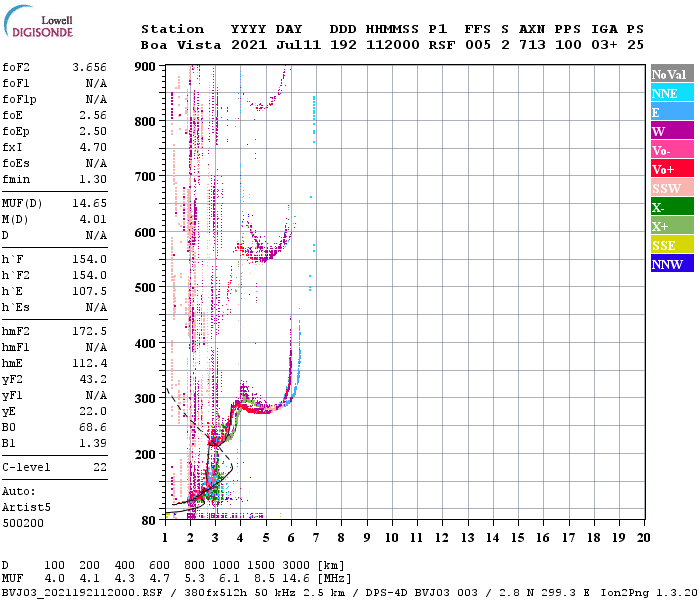Click the yF2 value 43.2
The width and height of the screenshot is (700, 600).
(93, 379)
